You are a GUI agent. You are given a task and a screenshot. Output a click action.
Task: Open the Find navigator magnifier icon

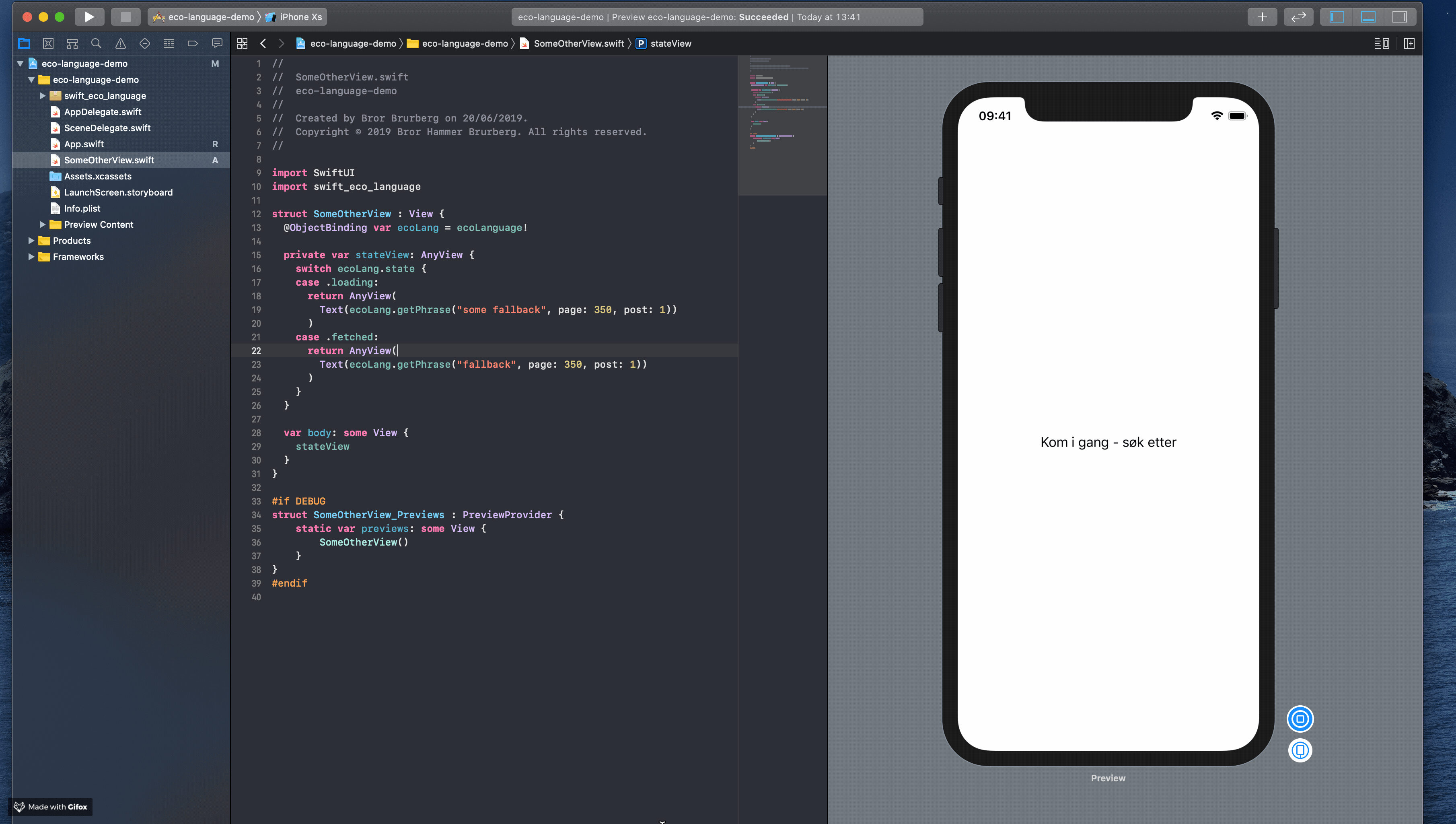tap(96, 43)
